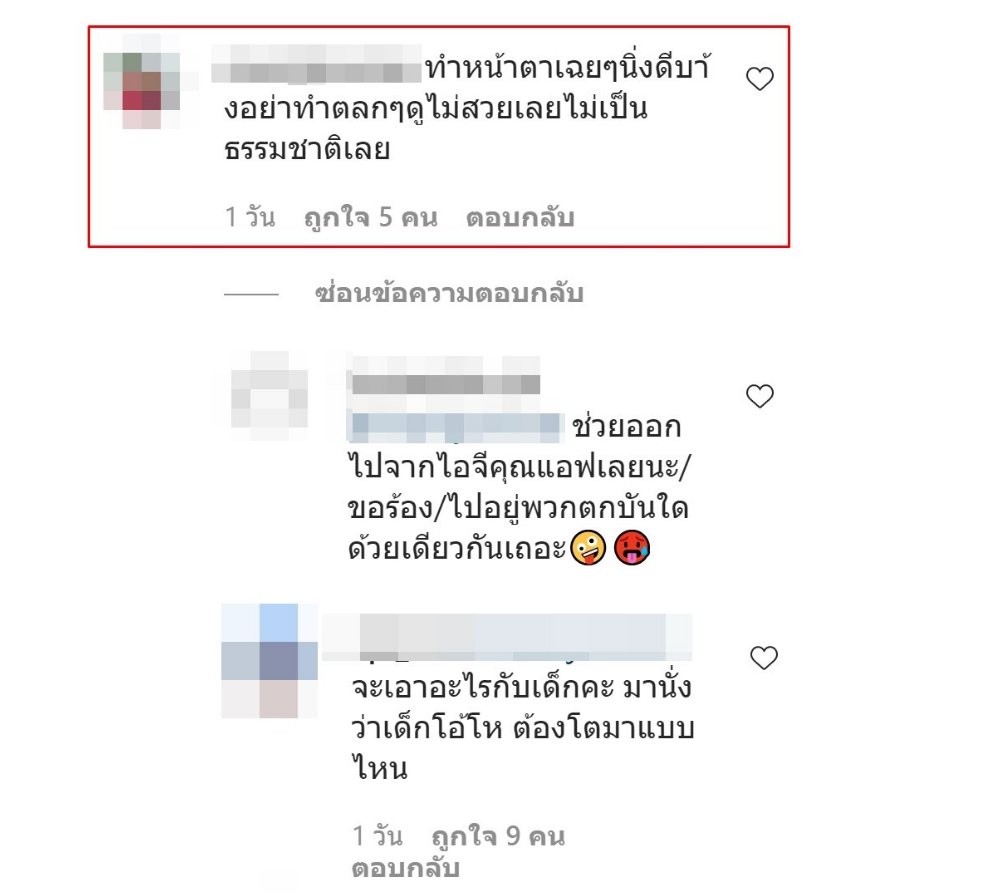The height and width of the screenshot is (893, 996).
Task: Open the blue pixelated avatar of last reply
Action: click(x=269, y=661)
